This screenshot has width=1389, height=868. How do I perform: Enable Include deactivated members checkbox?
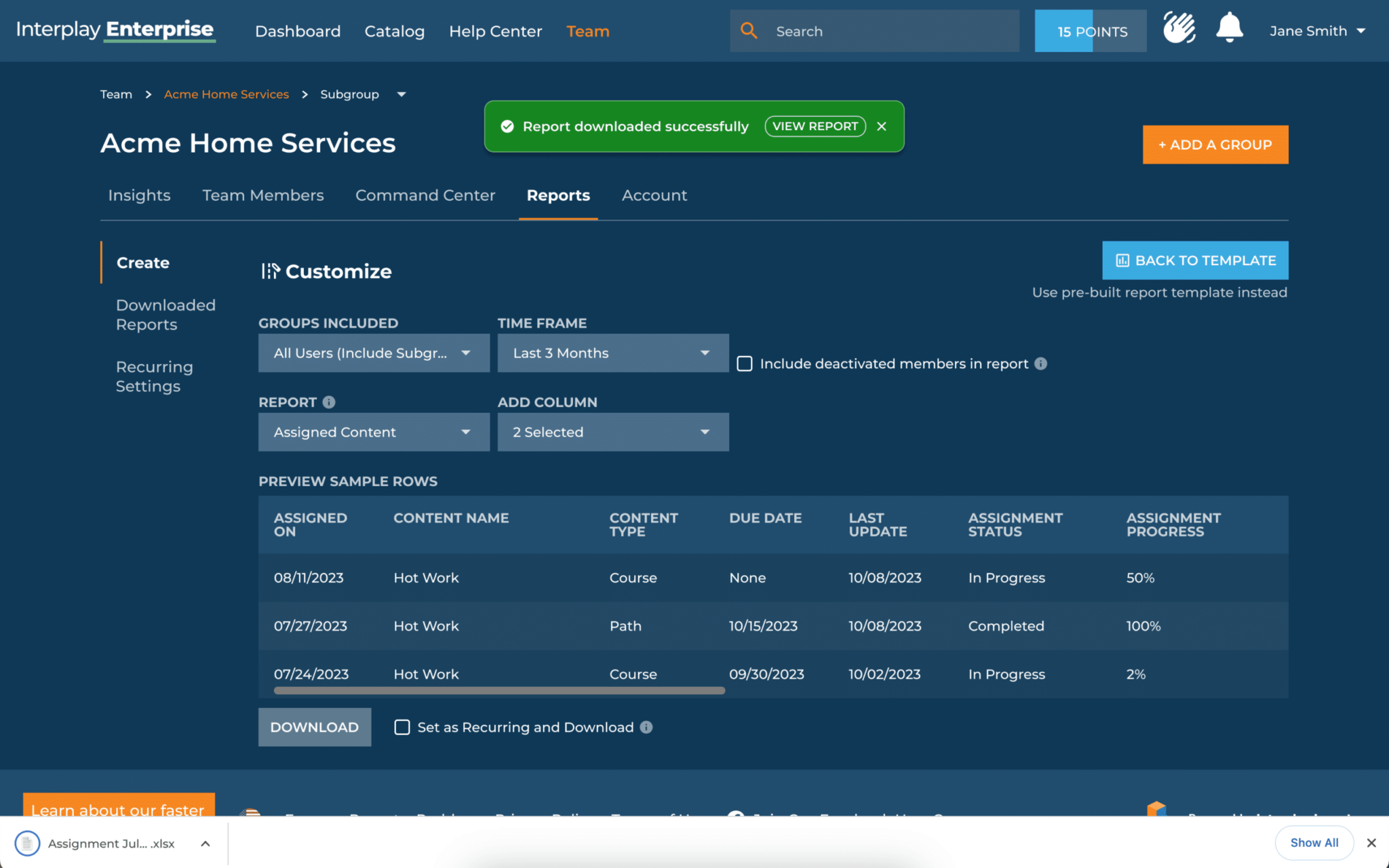(x=745, y=363)
